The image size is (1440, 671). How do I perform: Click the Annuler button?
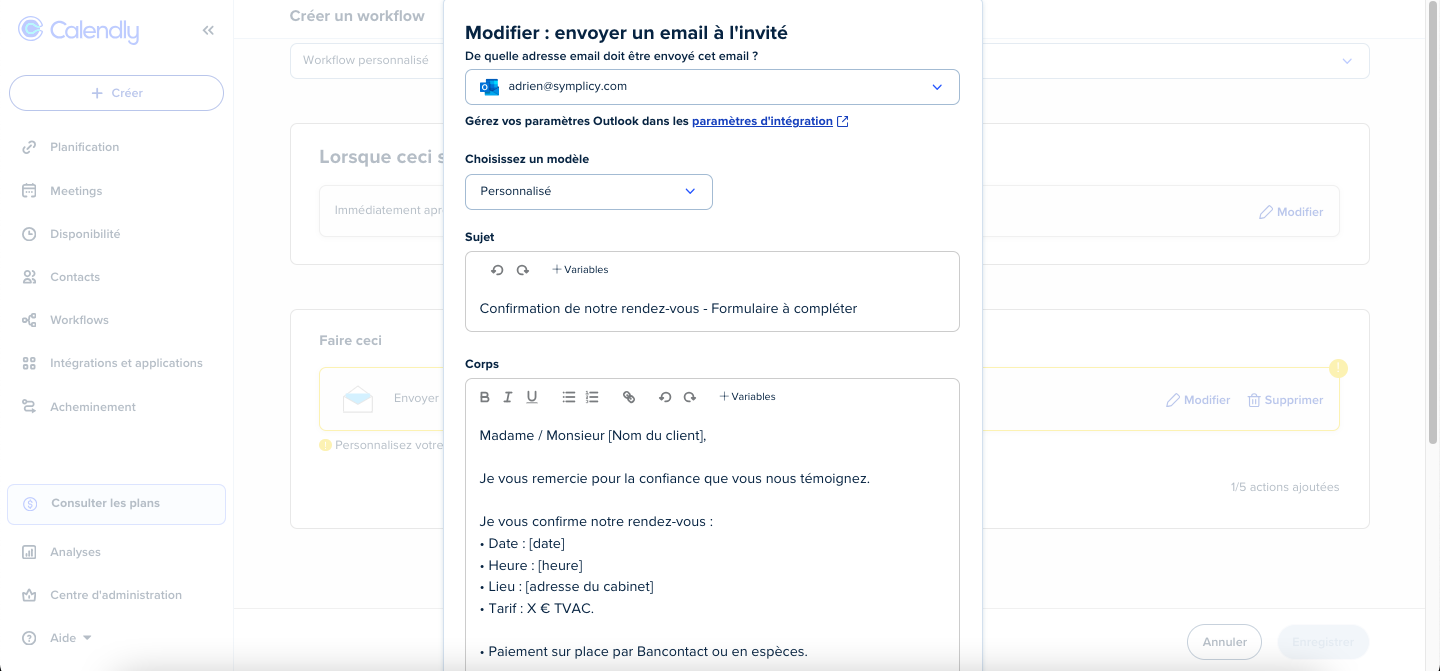(1224, 642)
